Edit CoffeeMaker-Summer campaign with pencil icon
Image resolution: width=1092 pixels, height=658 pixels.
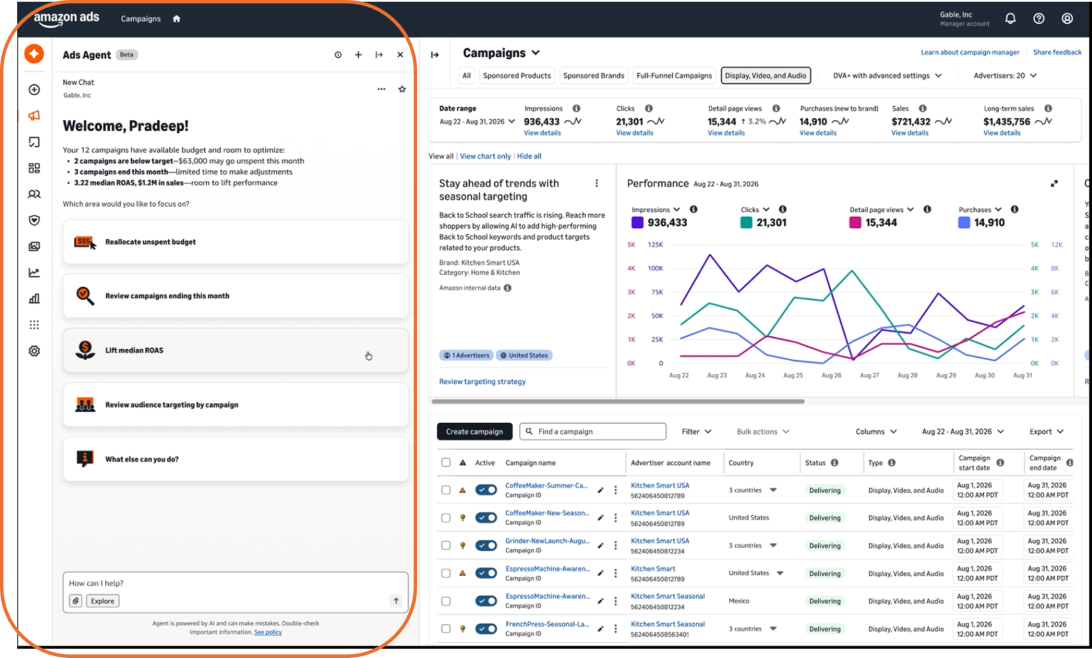(600, 490)
